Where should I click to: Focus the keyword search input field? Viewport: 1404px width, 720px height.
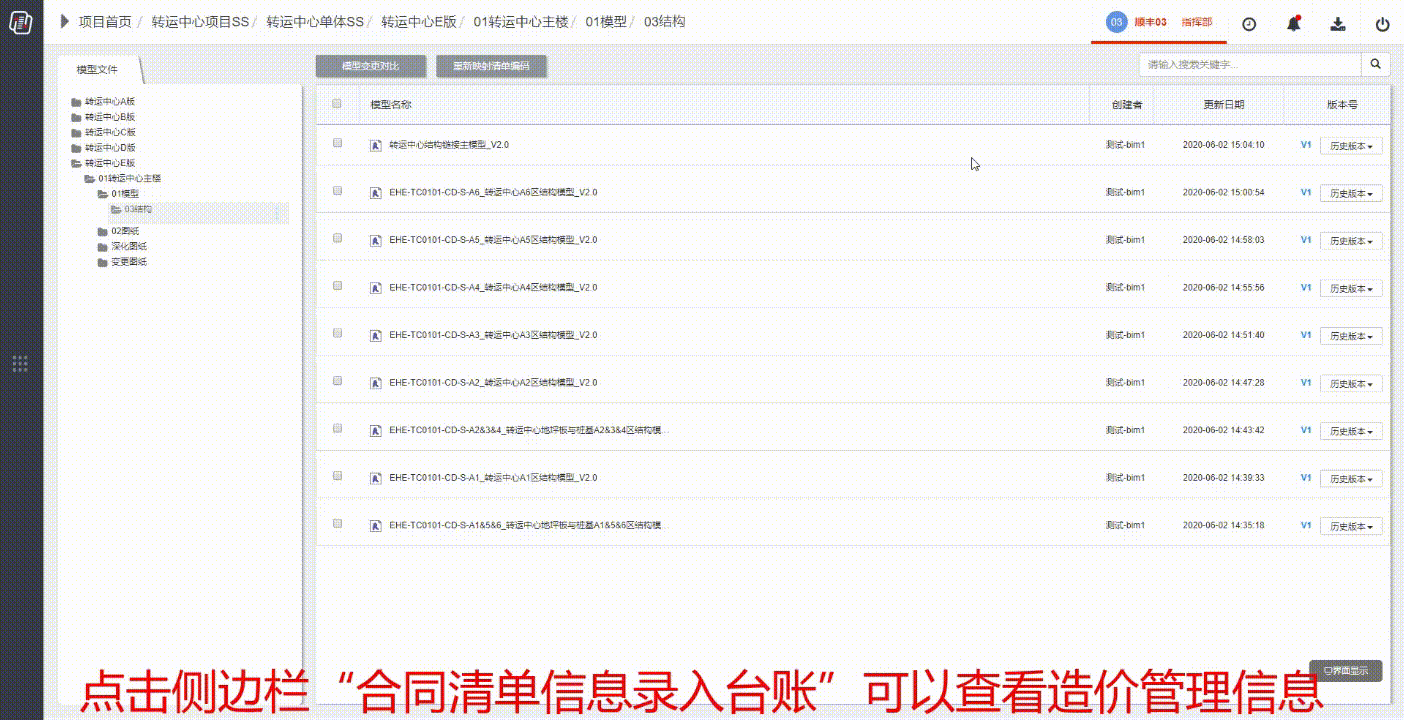[1249, 65]
